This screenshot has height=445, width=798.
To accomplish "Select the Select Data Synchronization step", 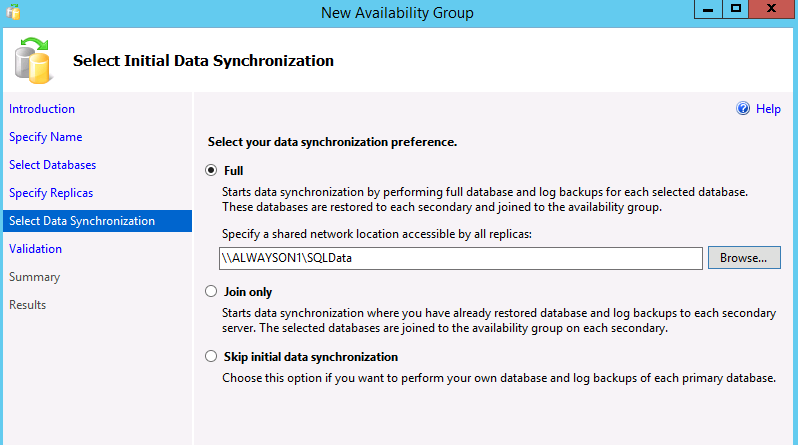I will (97, 221).
